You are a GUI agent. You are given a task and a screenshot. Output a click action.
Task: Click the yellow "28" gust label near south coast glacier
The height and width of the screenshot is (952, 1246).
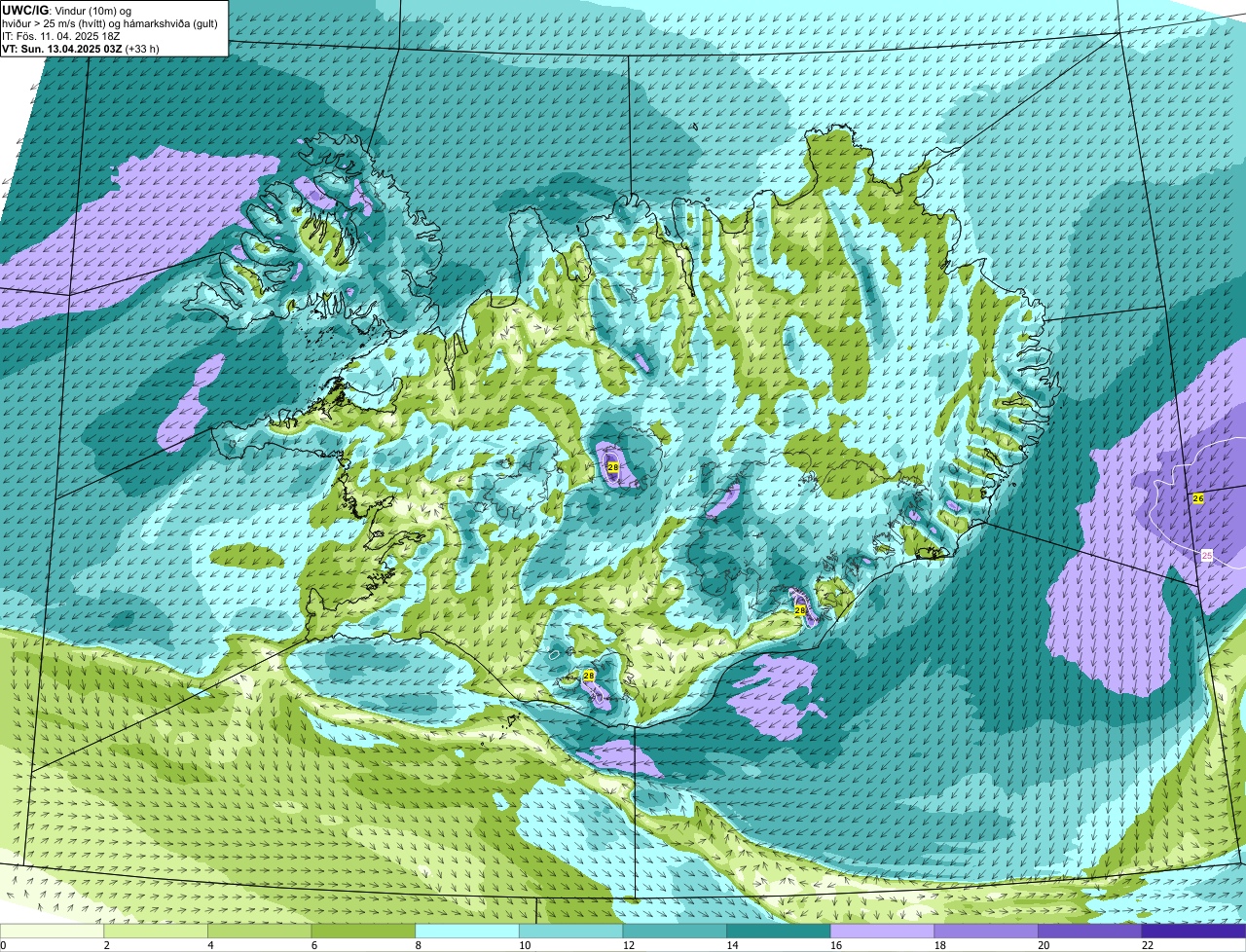589,675
